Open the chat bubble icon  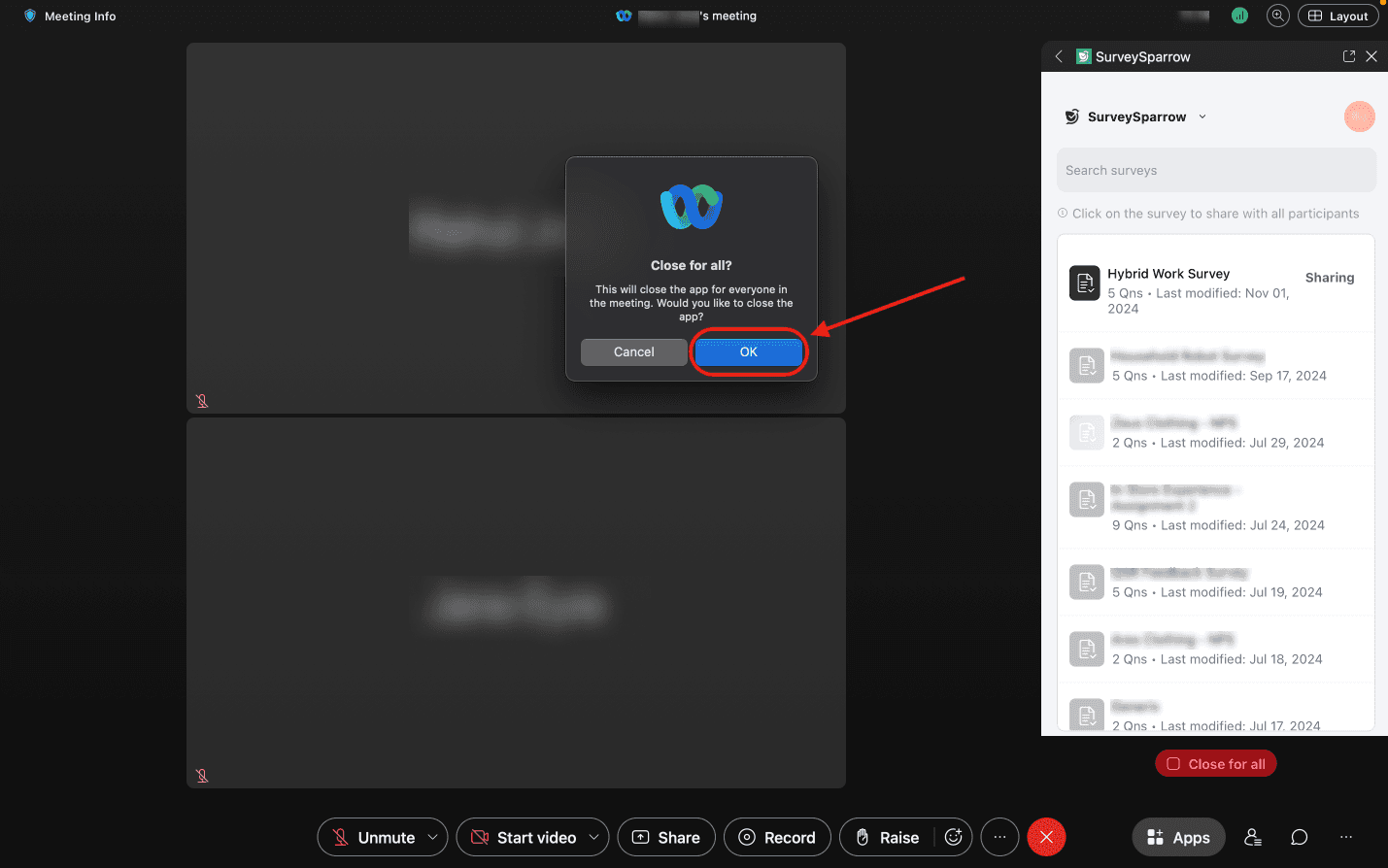click(1299, 837)
